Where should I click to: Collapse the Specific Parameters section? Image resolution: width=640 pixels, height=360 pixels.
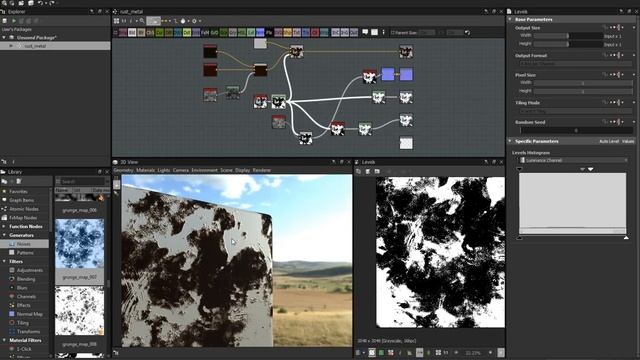pyautogui.click(x=510, y=141)
